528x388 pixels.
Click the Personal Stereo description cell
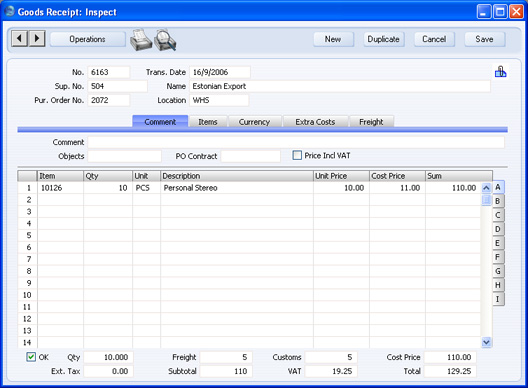pyautogui.click(x=237, y=188)
